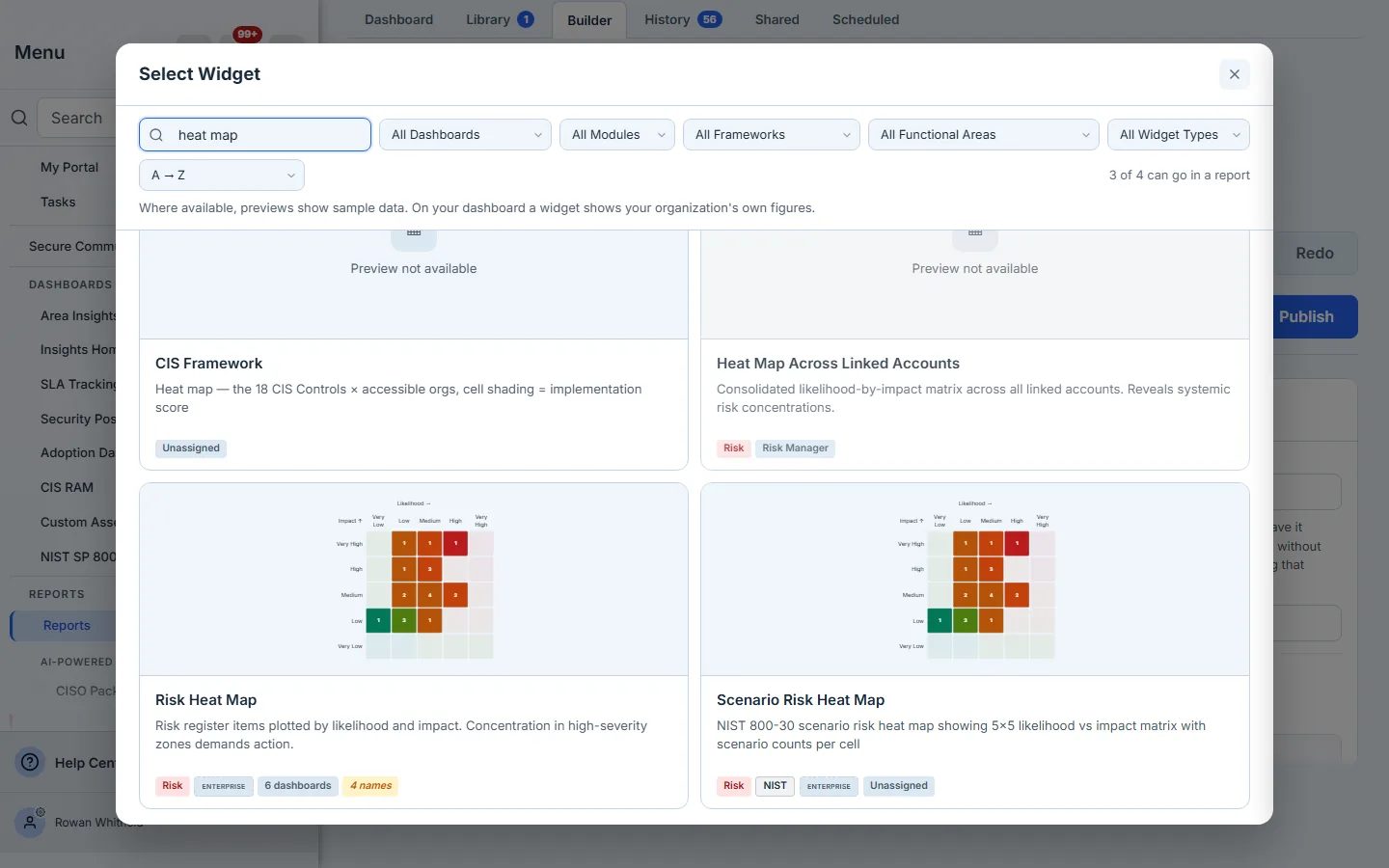Click the Heat Map Across Linked Accounts title
Viewport: 1389px width, 868px height.
(838, 364)
